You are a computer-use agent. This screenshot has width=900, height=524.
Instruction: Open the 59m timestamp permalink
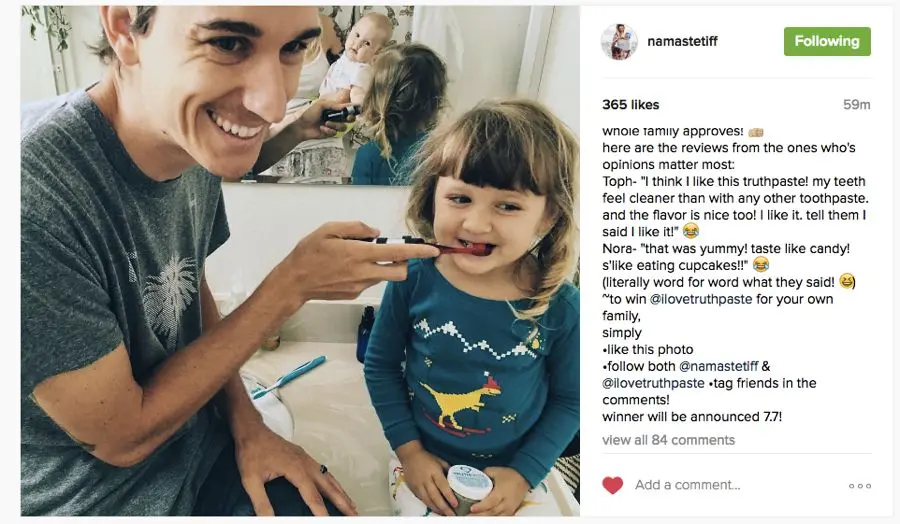(856, 104)
